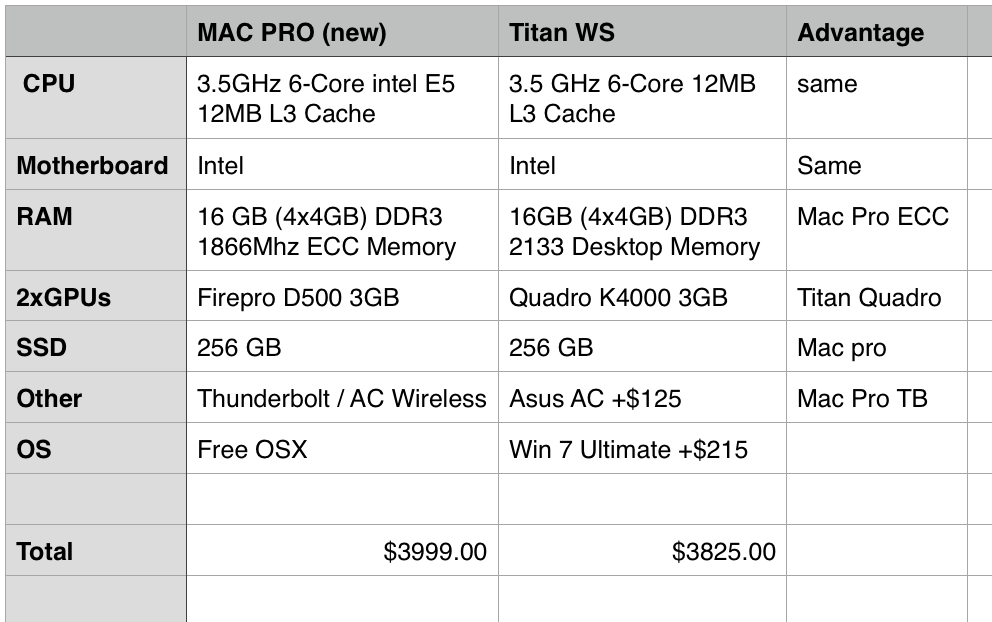Click the OS row header cell
992x622 pixels.
[x=96, y=449]
